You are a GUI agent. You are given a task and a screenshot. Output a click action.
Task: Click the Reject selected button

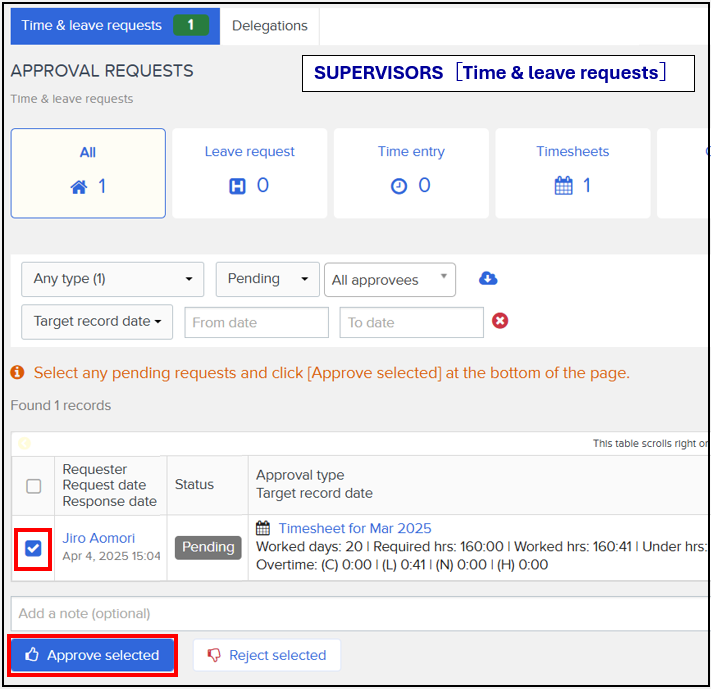267,655
